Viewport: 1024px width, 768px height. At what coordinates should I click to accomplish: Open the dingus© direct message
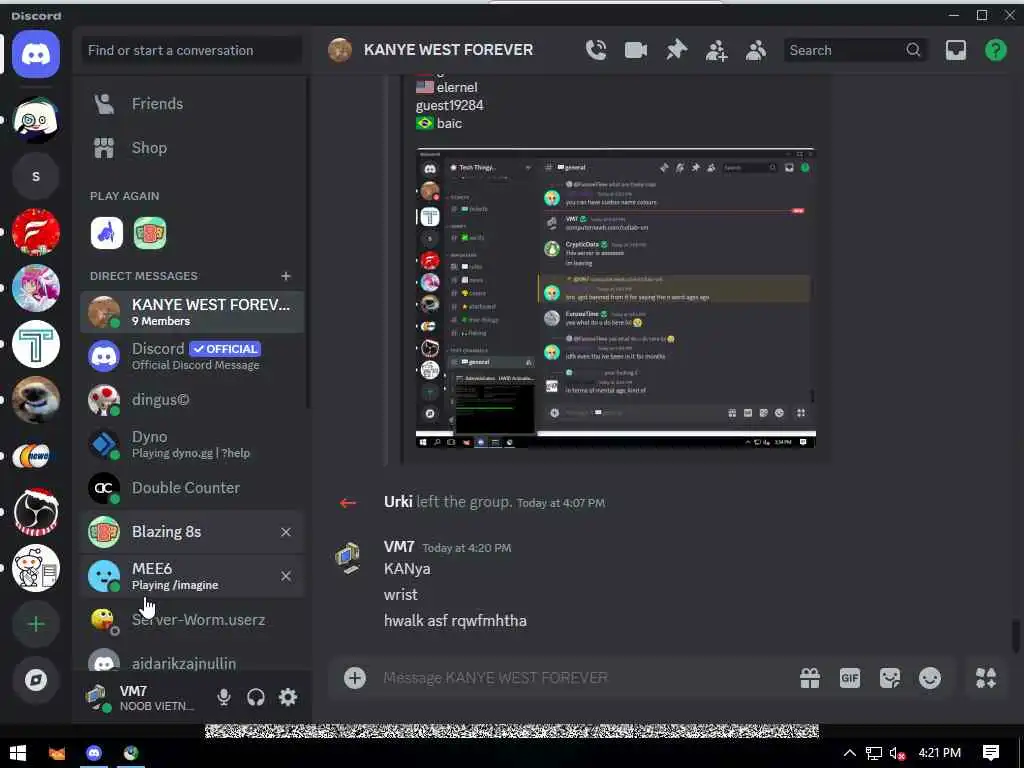pos(193,400)
